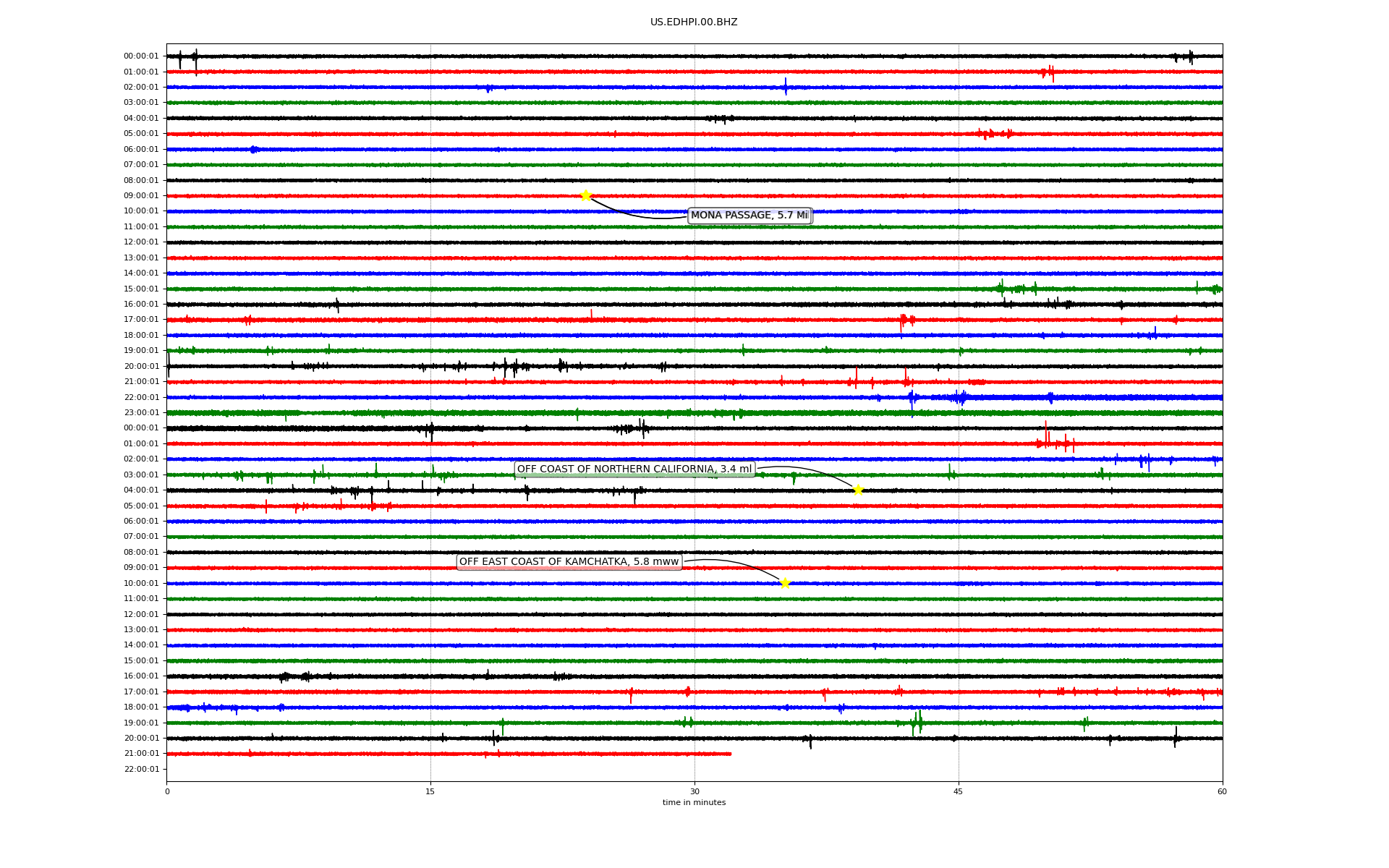Click the 15 tick on the x-axis
Screen dimensions: 1389x868
click(x=430, y=791)
